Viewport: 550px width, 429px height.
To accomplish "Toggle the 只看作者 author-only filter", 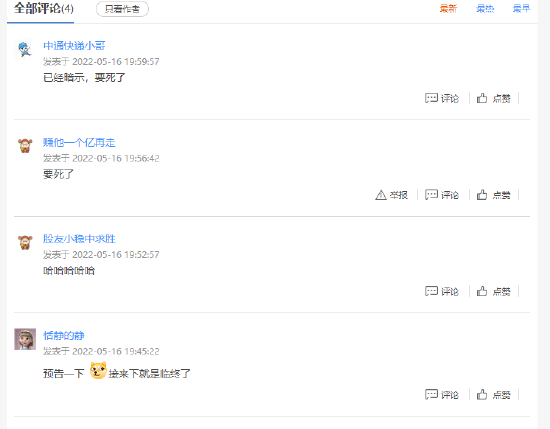I will [122, 9].
